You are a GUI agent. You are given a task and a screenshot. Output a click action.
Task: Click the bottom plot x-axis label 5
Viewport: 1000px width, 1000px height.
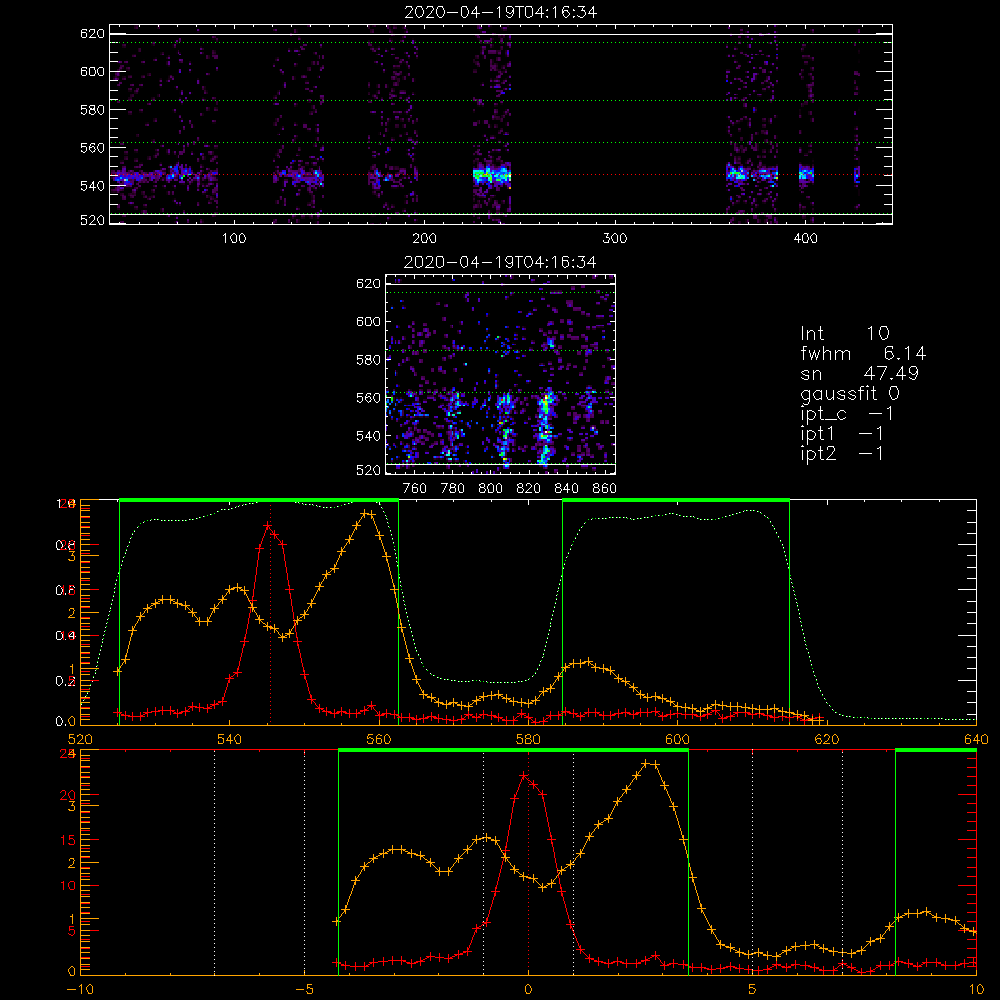[x=753, y=990]
